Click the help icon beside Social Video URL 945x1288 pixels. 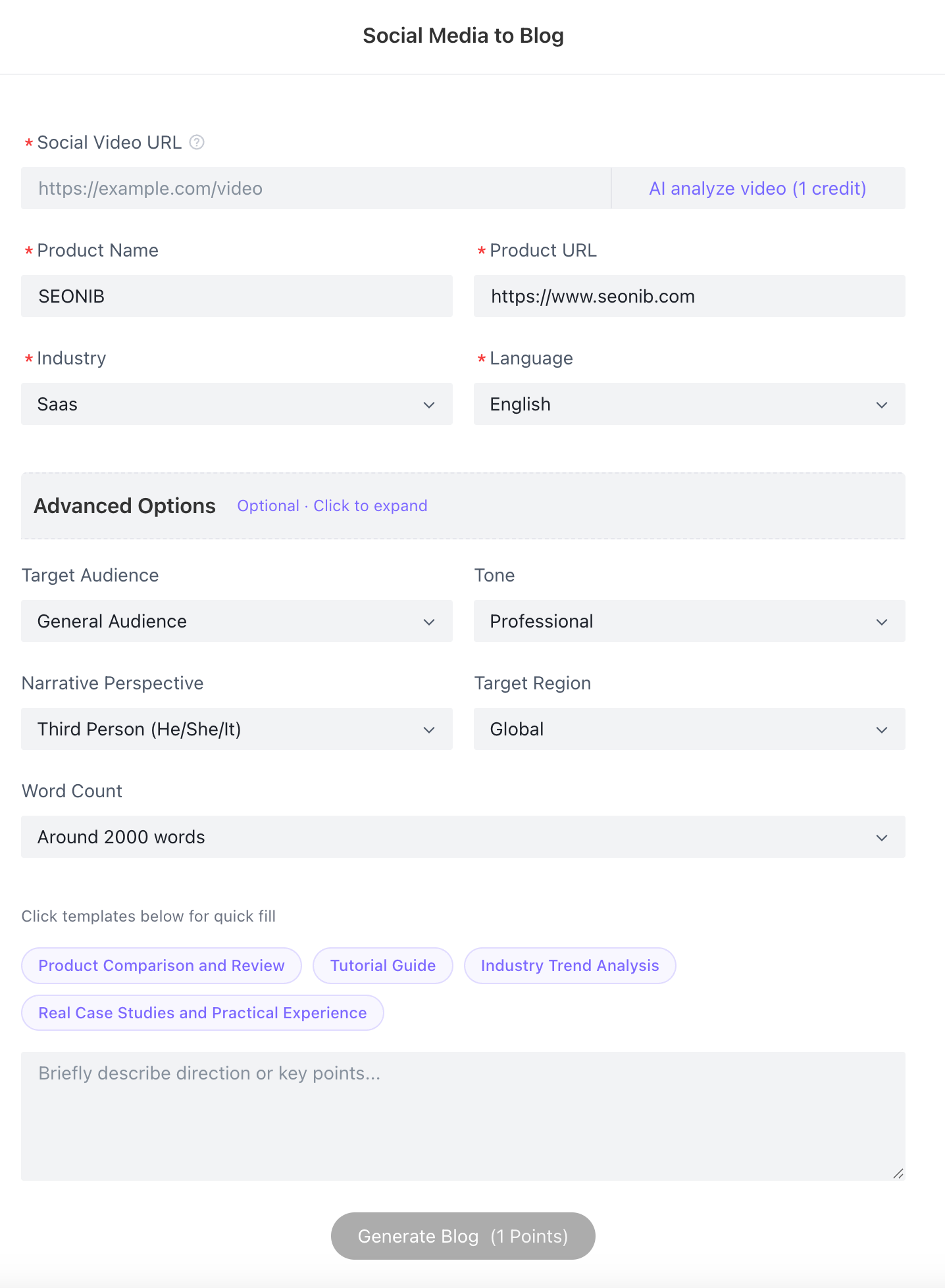pos(197,142)
